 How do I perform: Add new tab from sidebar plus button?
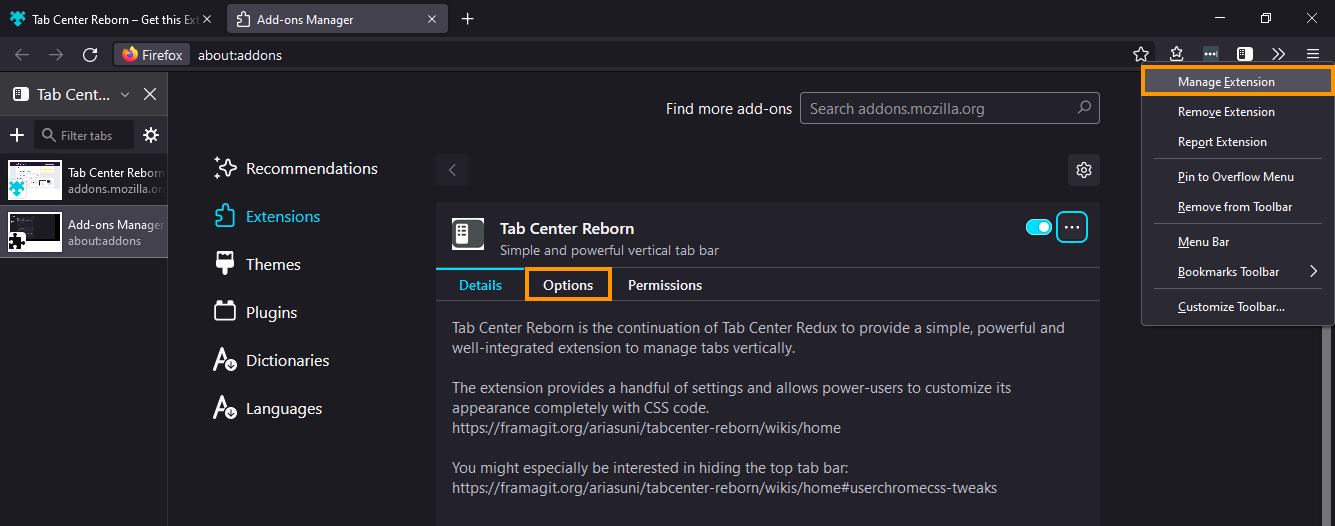click(x=16, y=135)
